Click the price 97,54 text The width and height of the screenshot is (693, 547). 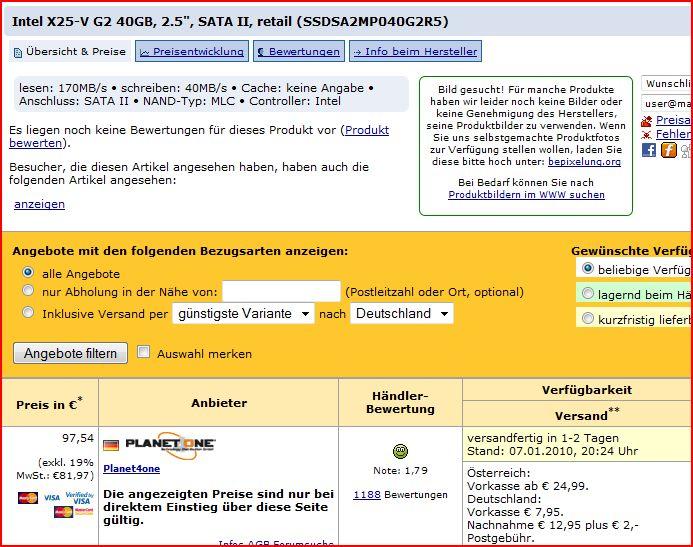click(78, 438)
